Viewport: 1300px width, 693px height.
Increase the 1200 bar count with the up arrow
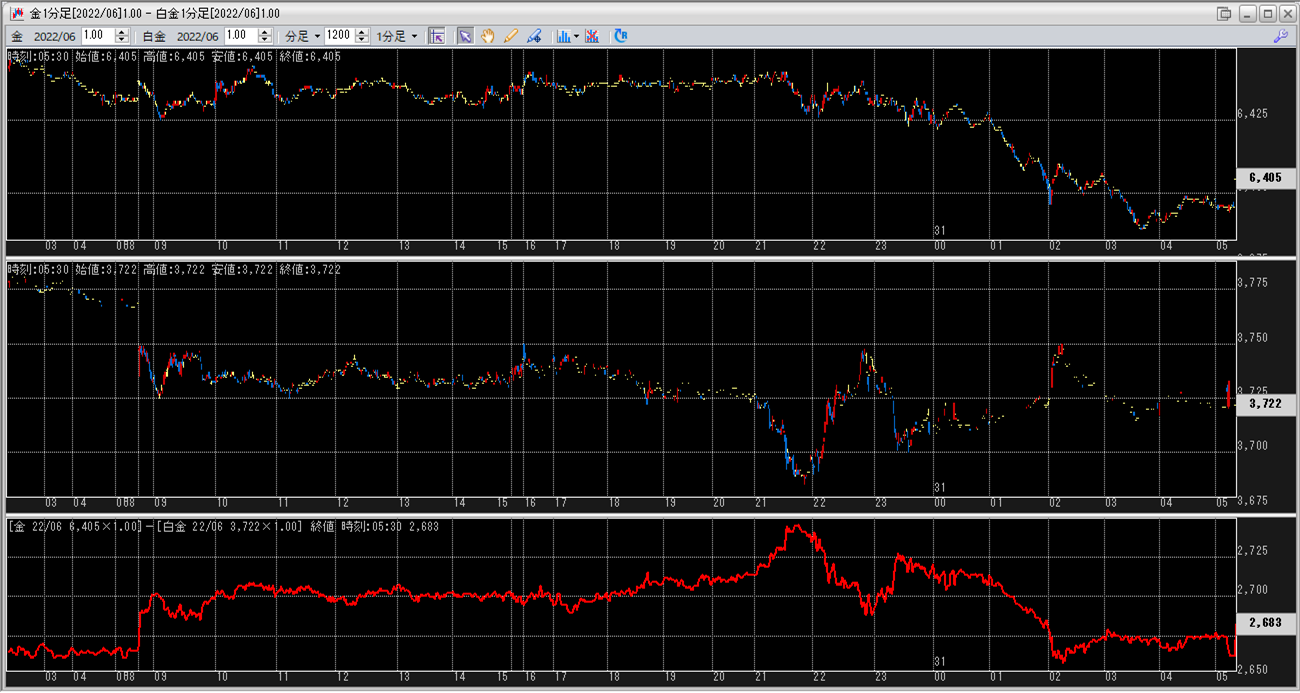pos(360,32)
